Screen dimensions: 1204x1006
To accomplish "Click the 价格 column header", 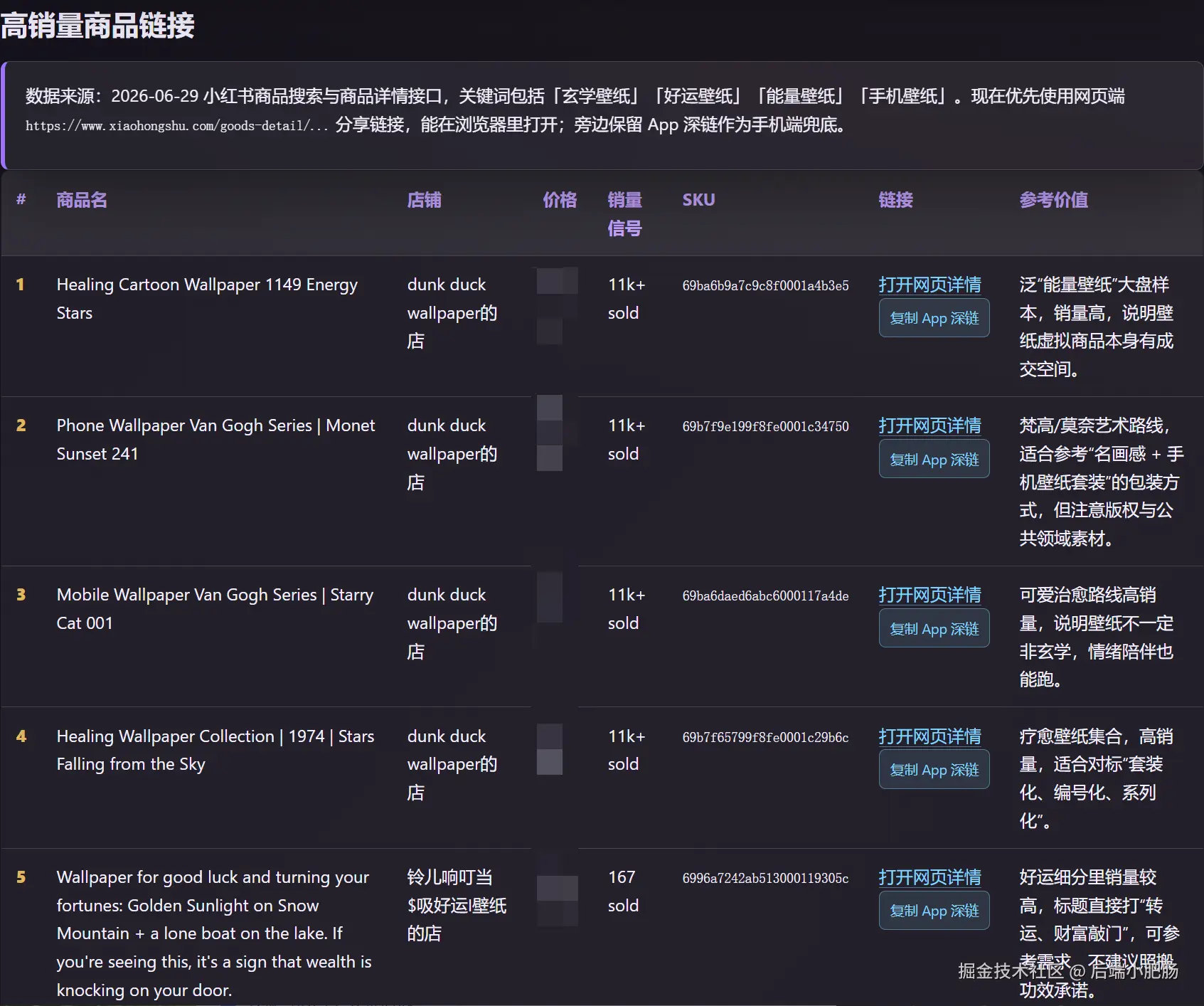I will (x=560, y=200).
